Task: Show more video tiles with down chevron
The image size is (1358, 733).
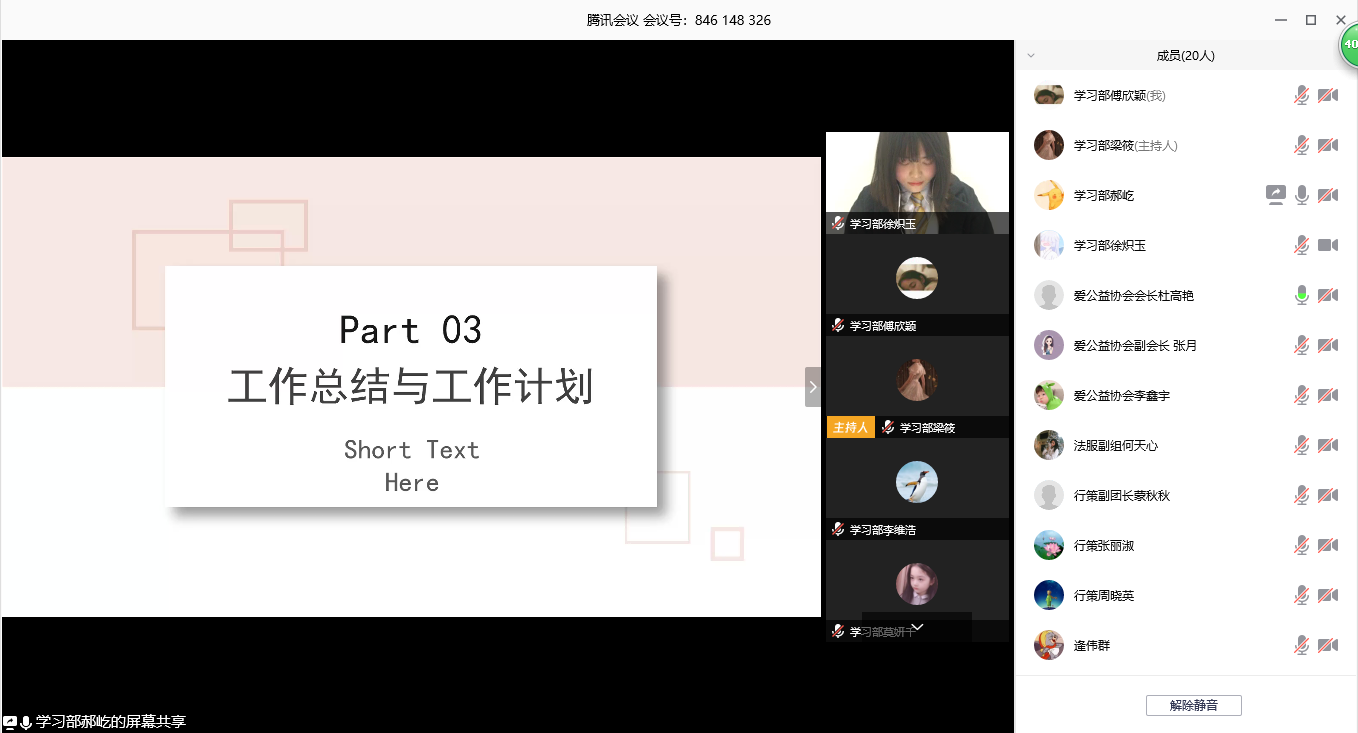Action: tap(917, 627)
